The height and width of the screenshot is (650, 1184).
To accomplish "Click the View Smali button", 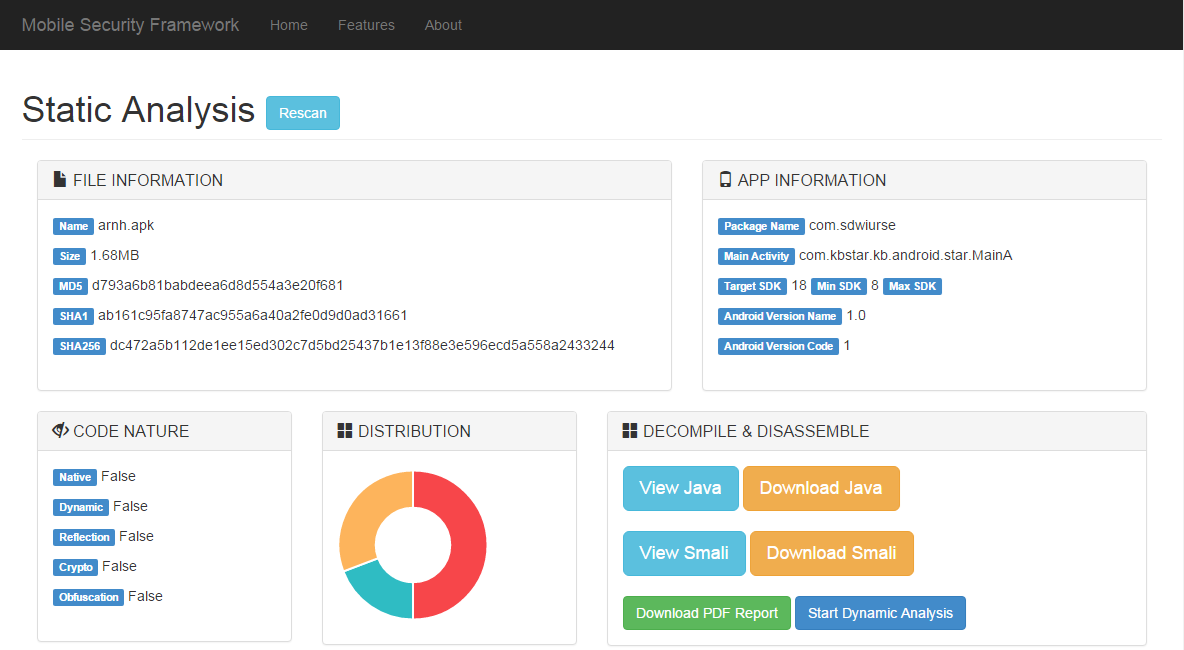I will click(x=684, y=553).
